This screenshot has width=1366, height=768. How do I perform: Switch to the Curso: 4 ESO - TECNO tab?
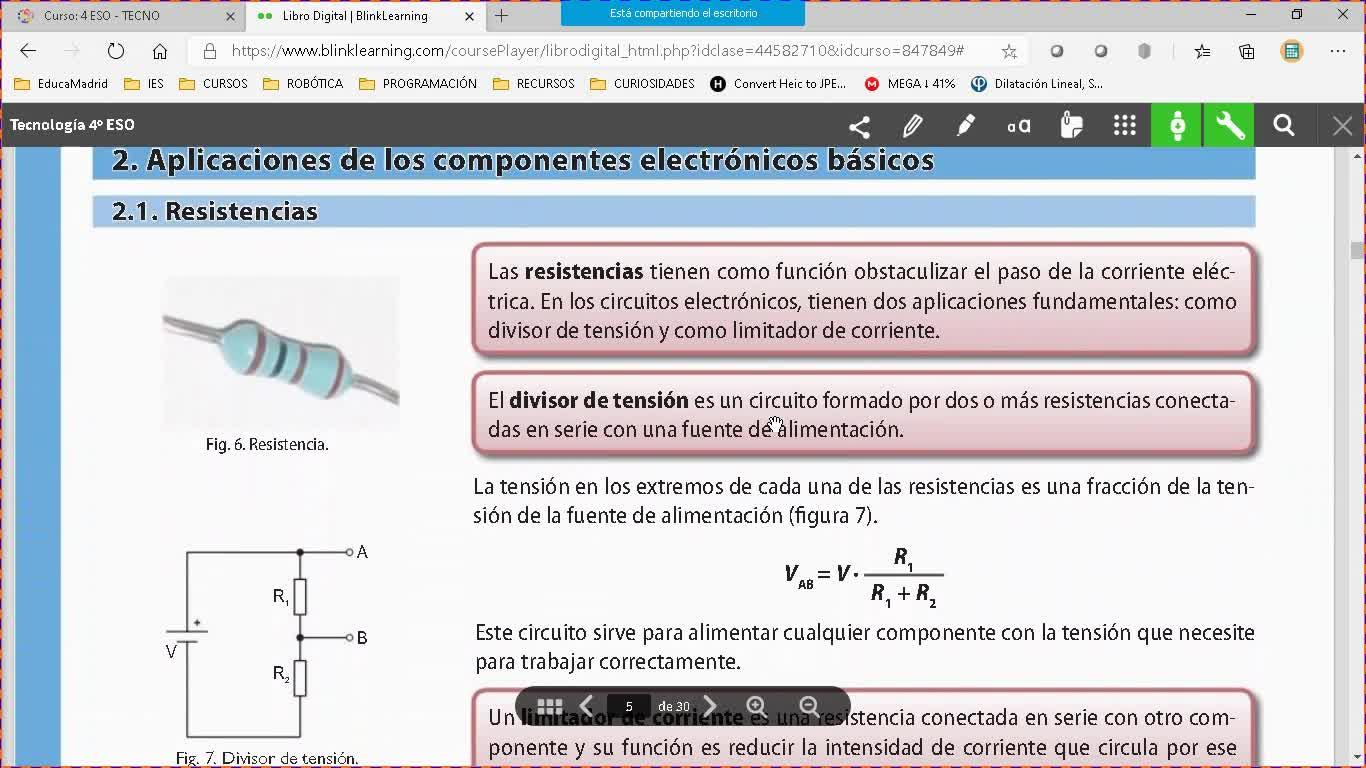click(x=125, y=16)
